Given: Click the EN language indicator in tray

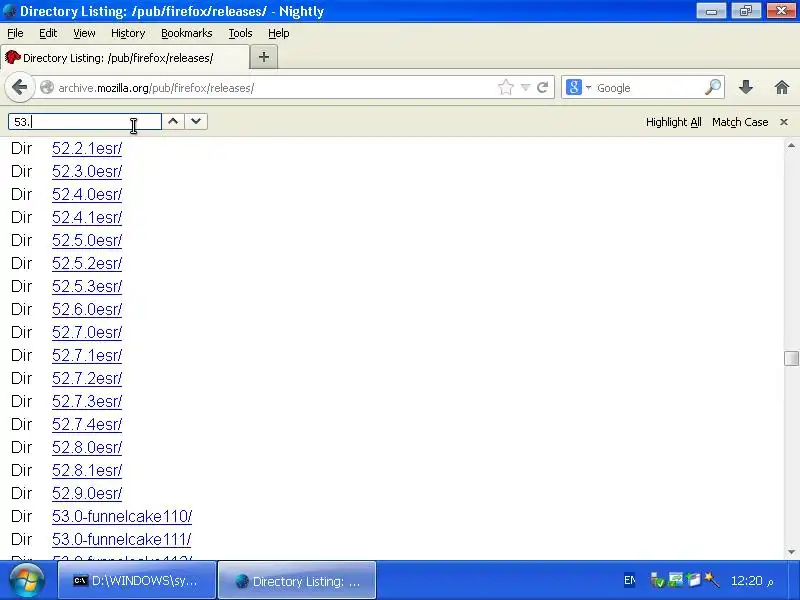Looking at the screenshot, I should coord(630,580).
